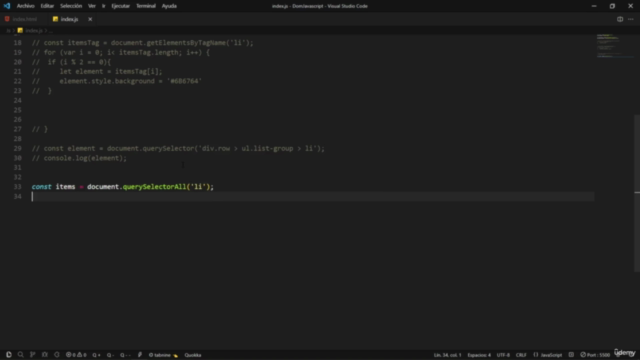Click the js folder breadcrumb segment
This screenshot has height=360, width=640.
pos(8,31)
